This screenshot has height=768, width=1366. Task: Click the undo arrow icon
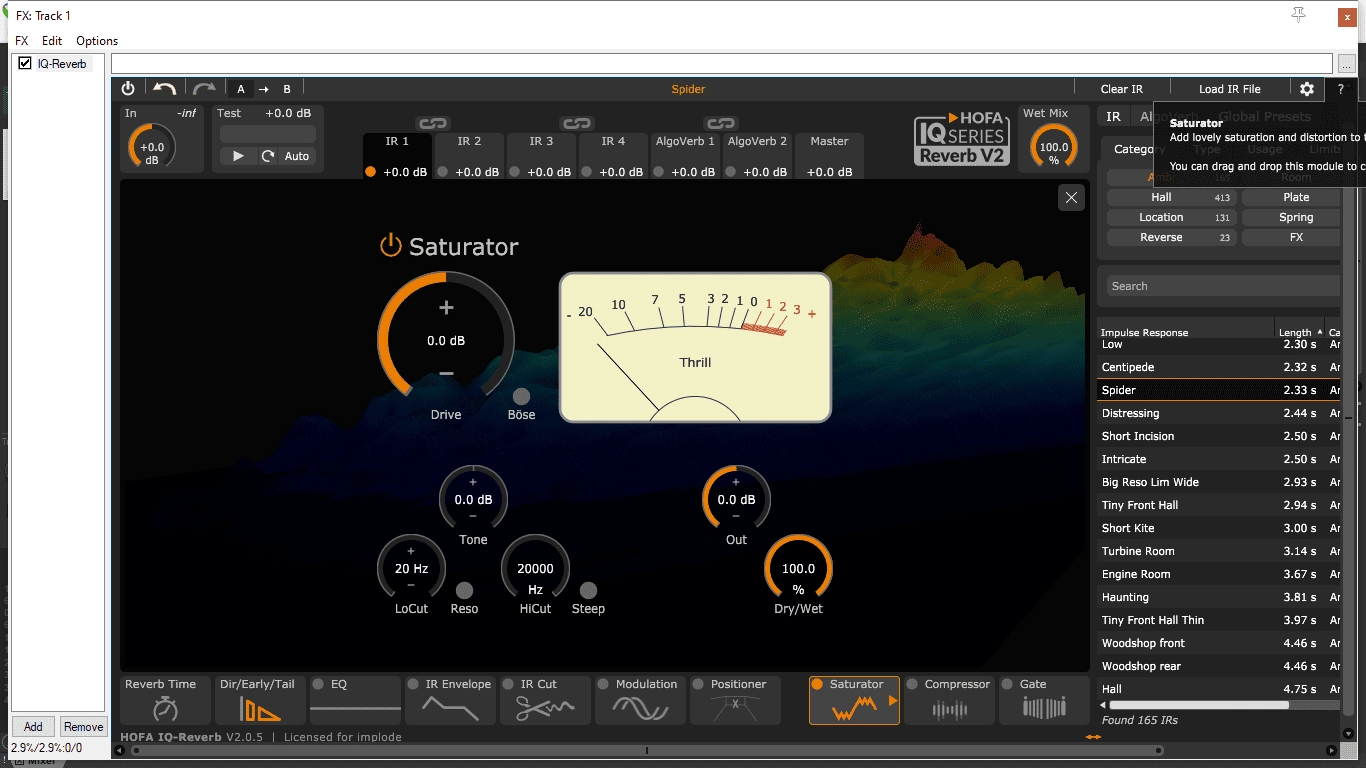165,89
